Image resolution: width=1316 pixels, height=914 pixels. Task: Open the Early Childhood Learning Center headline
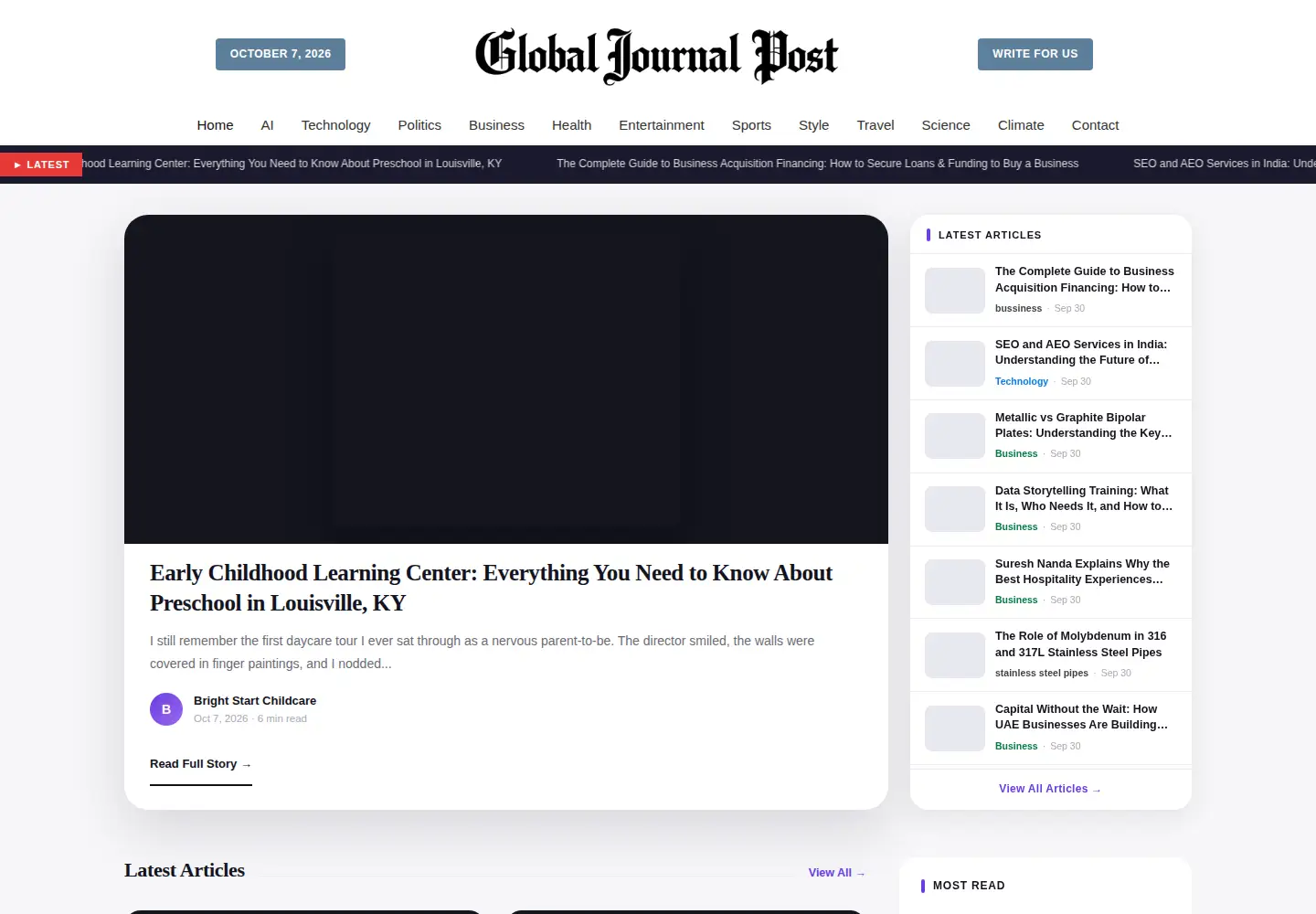pyautogui.click(x=492, y=588)
